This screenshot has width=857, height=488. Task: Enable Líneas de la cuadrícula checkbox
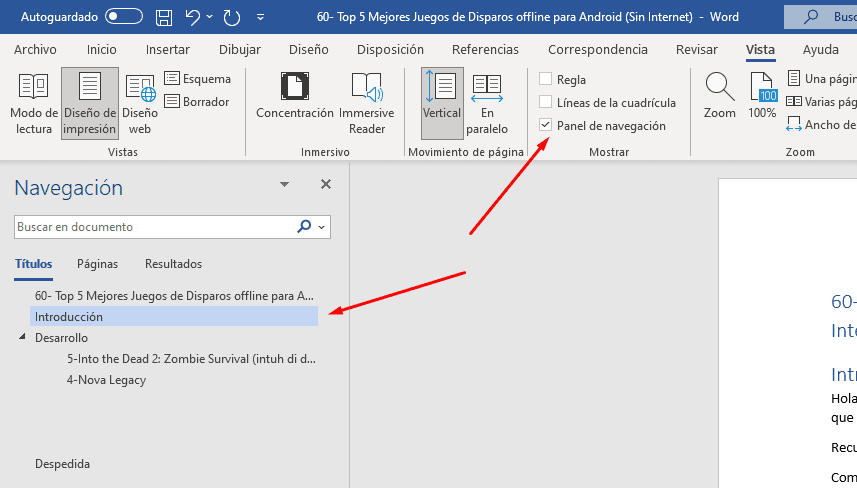pyautogui.click(x=545, y=102)
